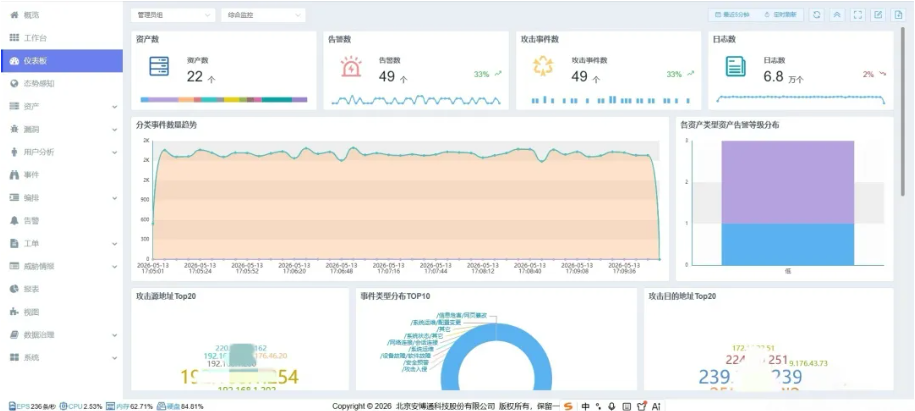915x411 pixels.
Task: Click the export file download icon
Action: click(897, 15)
